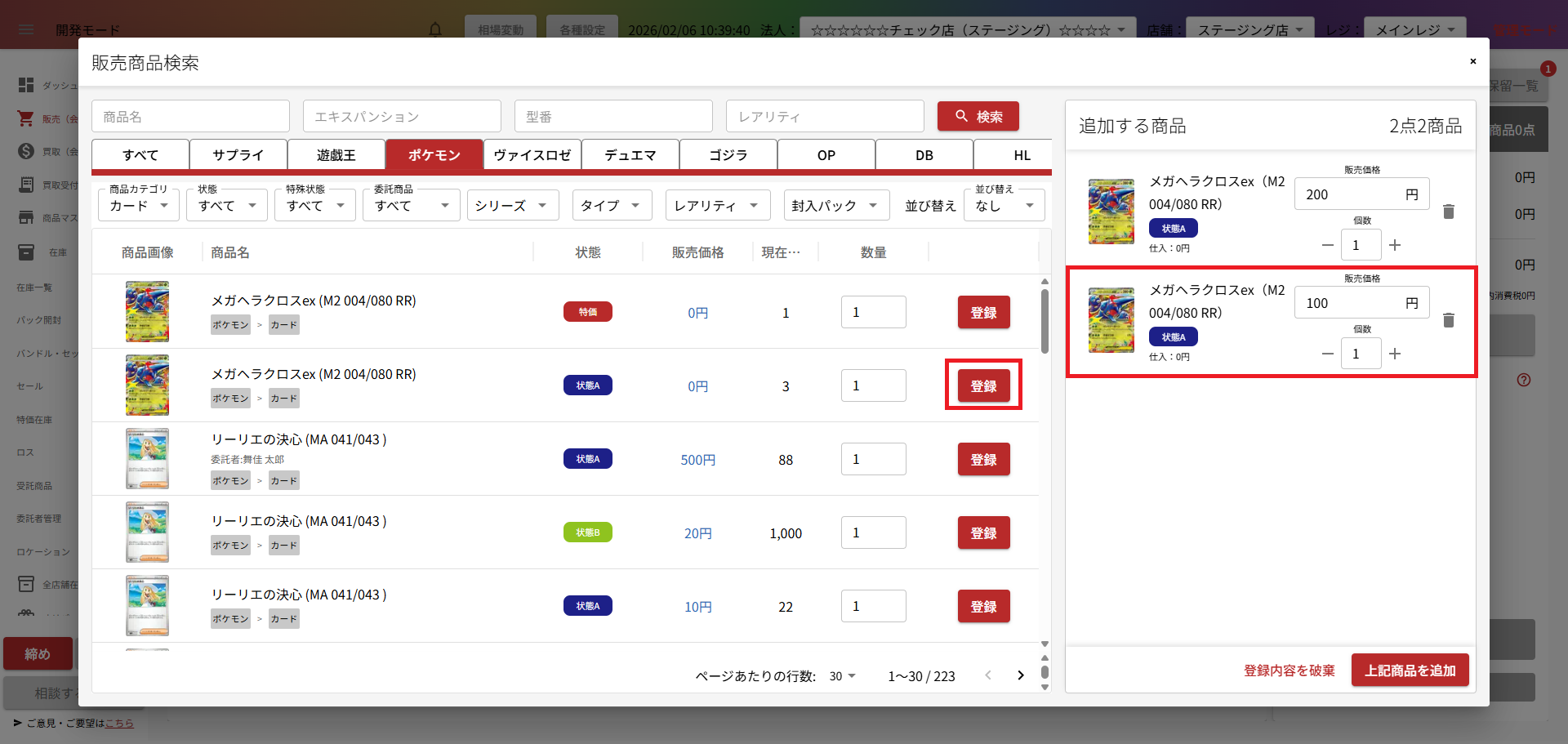Image resolution: width=1568 pixels, height=744 pixels.
Task: Click 上記商品を追加 button
Action: (x=1410, y=670)
